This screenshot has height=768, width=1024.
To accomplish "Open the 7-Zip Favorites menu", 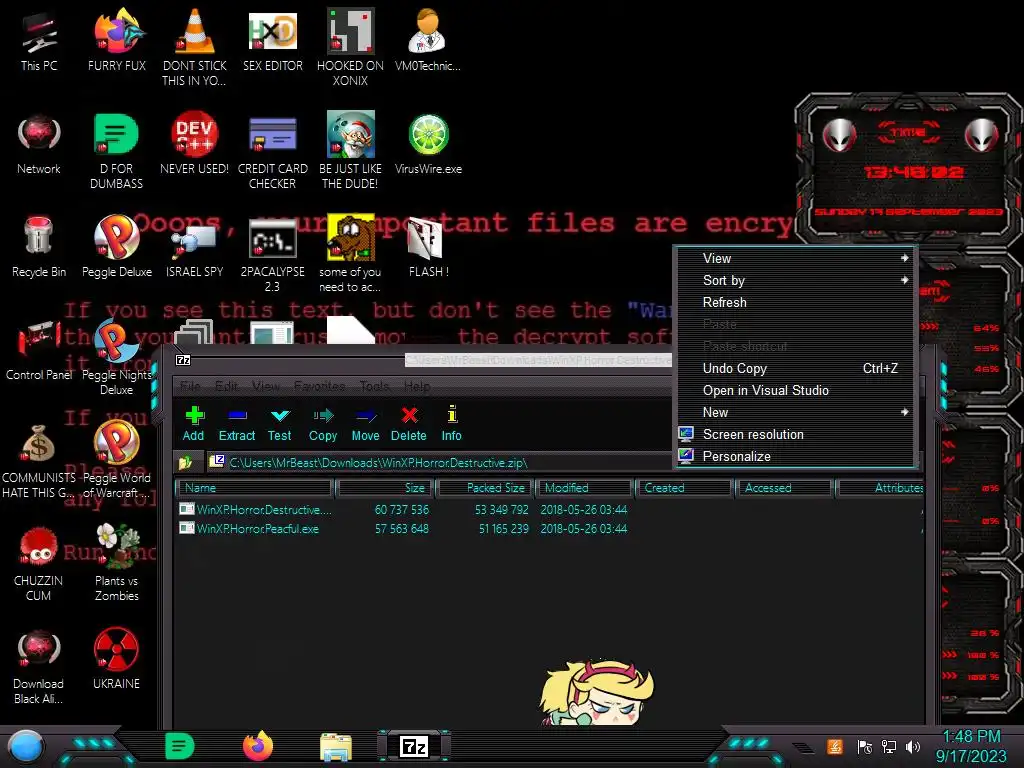I will click(319, 386).
